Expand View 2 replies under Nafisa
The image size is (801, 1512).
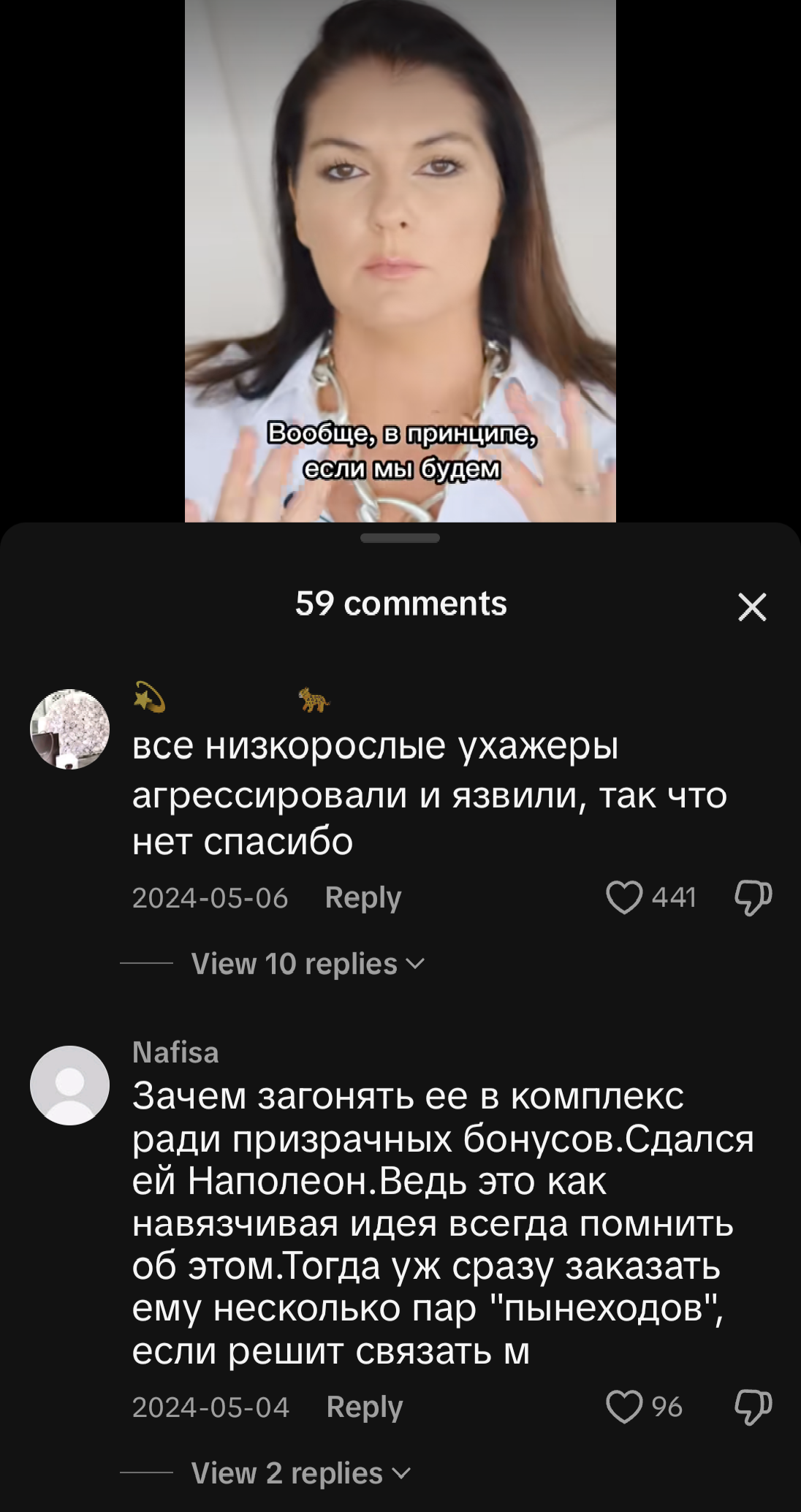[300, 1473]
